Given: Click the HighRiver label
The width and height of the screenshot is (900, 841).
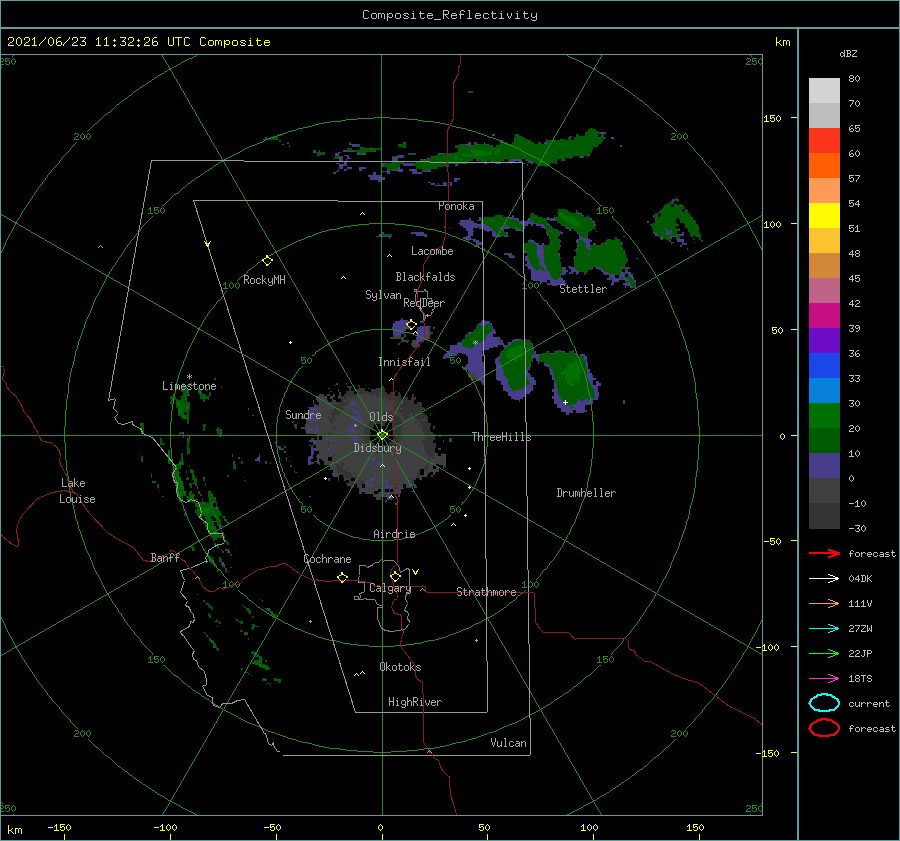Looking at the screenshot, I should pos(415,702).
